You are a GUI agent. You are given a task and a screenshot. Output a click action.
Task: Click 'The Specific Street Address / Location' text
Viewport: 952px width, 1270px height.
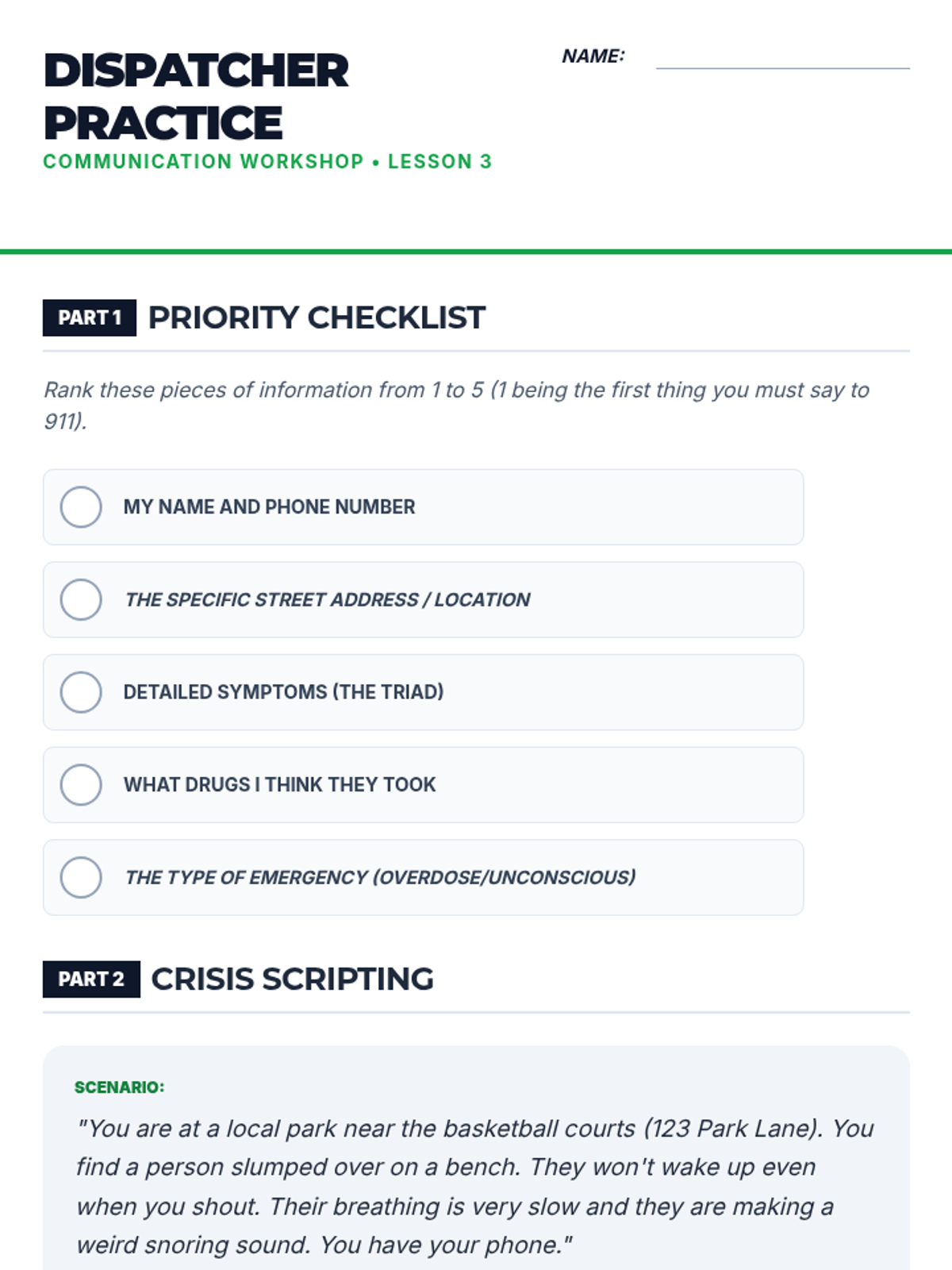[x=327, y=599]
